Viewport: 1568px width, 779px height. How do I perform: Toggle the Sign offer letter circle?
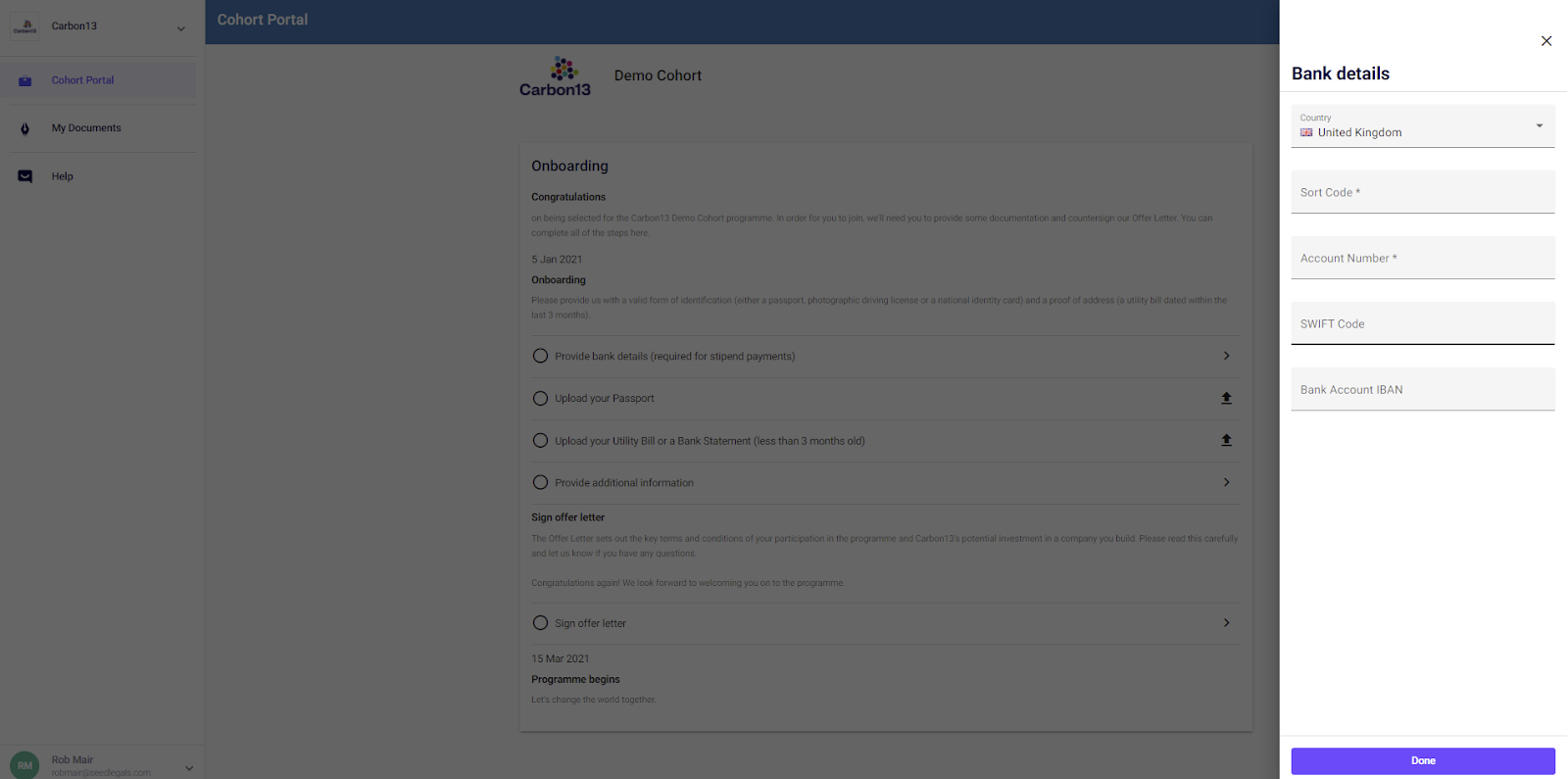[x=540, y=623]
